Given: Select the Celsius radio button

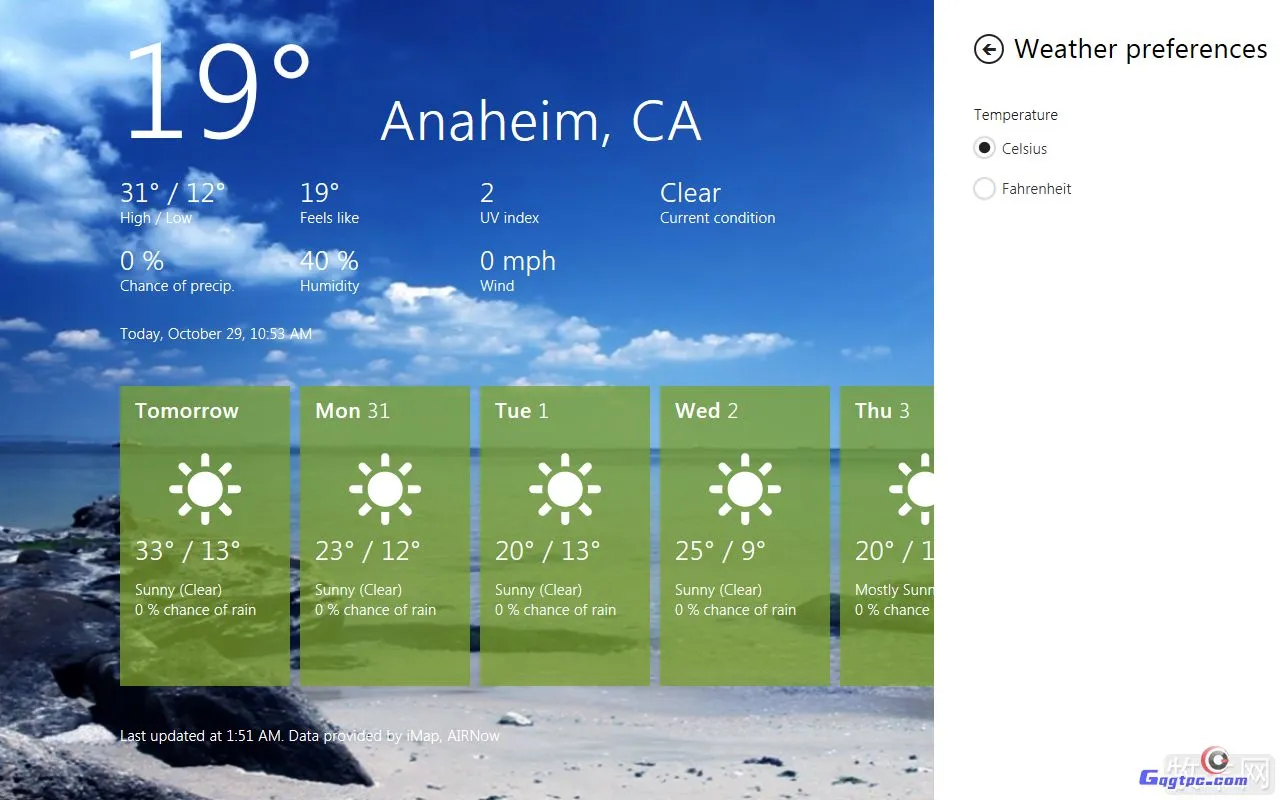Looking at the screenshot, I should (x=985, y=148).
